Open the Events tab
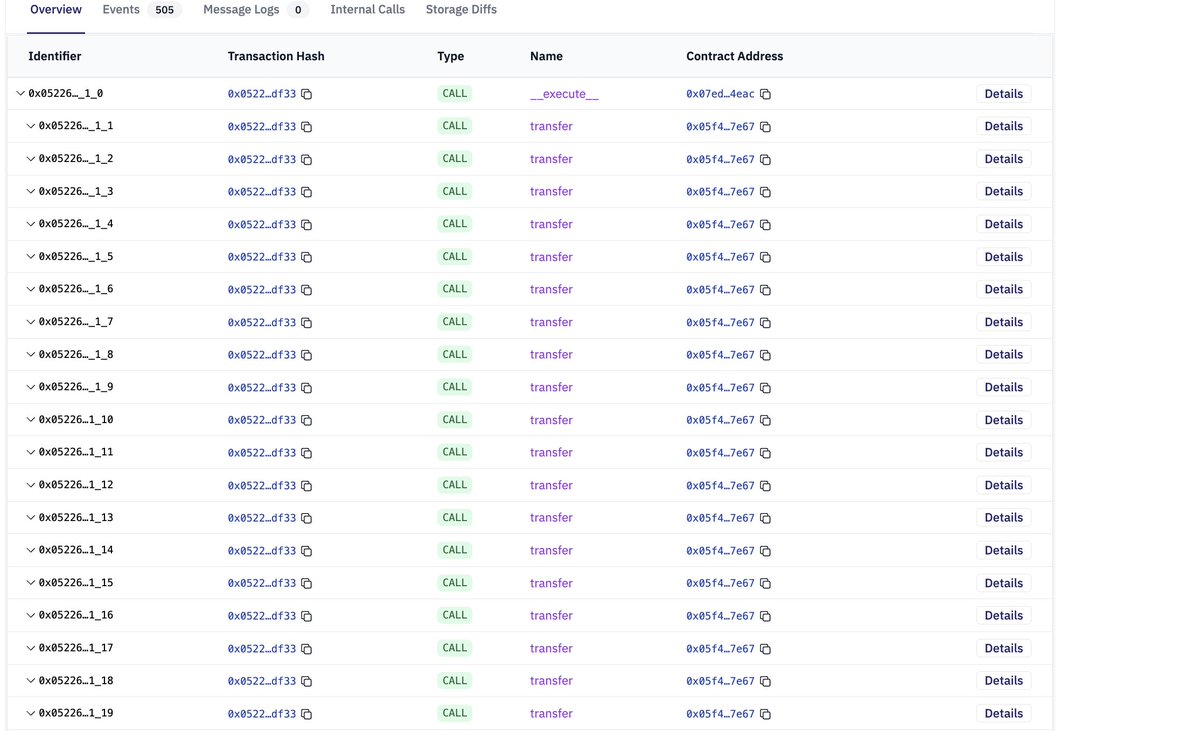The width and height of the screenshot is (1200, 731). [142, 10]
